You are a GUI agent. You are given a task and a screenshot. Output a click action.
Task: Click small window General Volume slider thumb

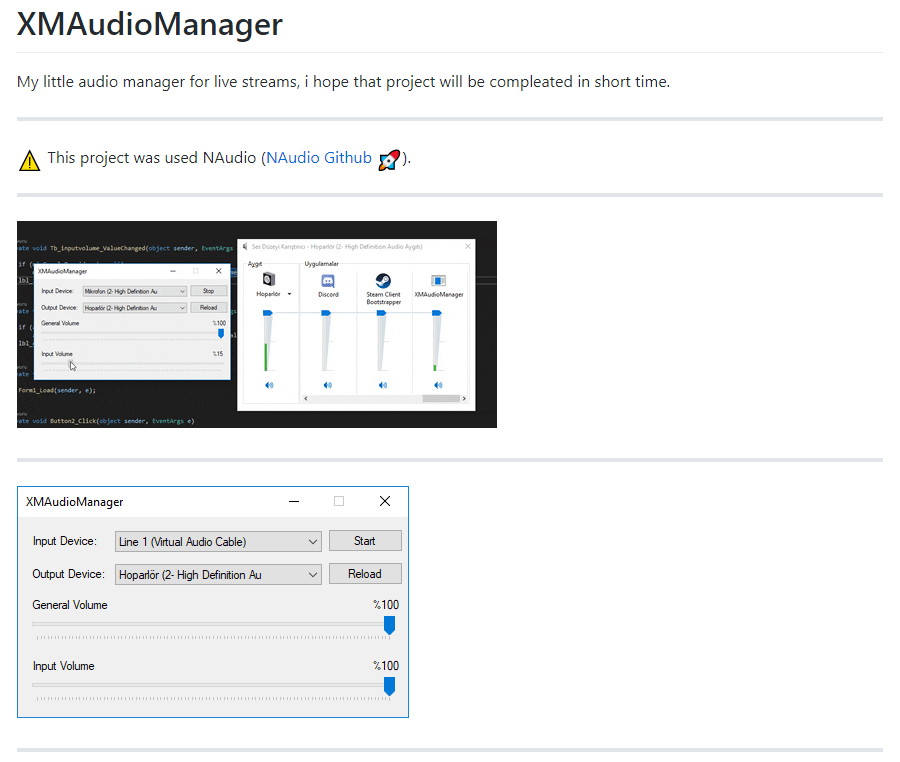click(221, 333)
